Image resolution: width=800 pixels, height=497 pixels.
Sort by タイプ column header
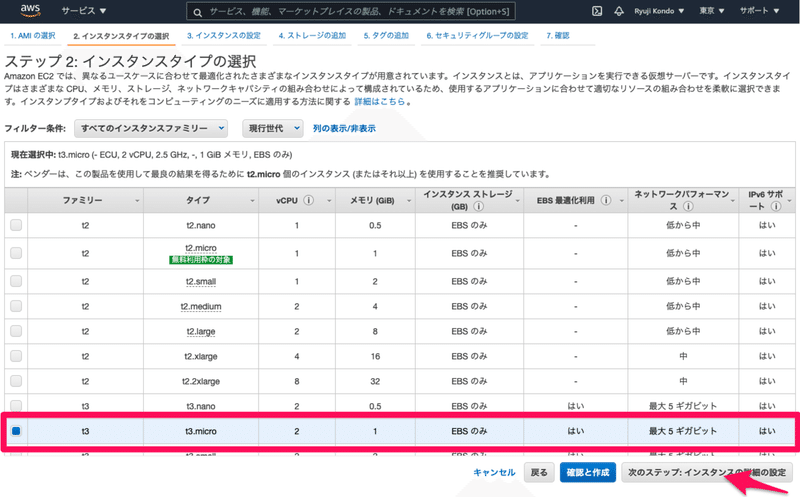point(201,201)
